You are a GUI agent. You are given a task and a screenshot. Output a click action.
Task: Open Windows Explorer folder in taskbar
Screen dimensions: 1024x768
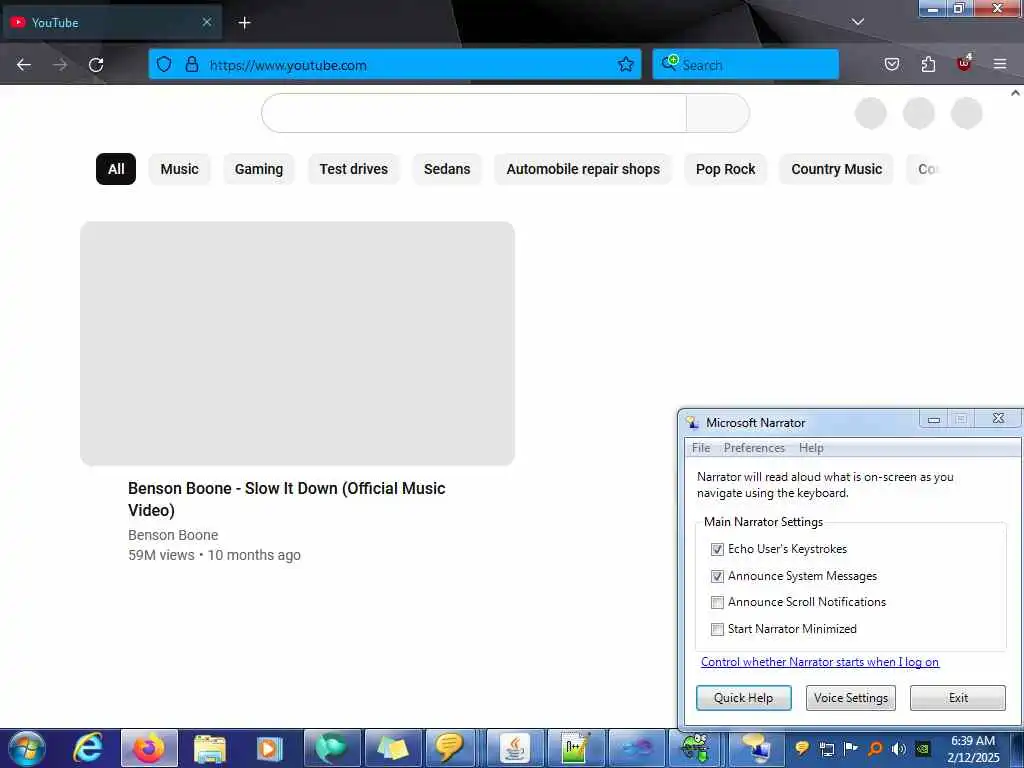210,748
